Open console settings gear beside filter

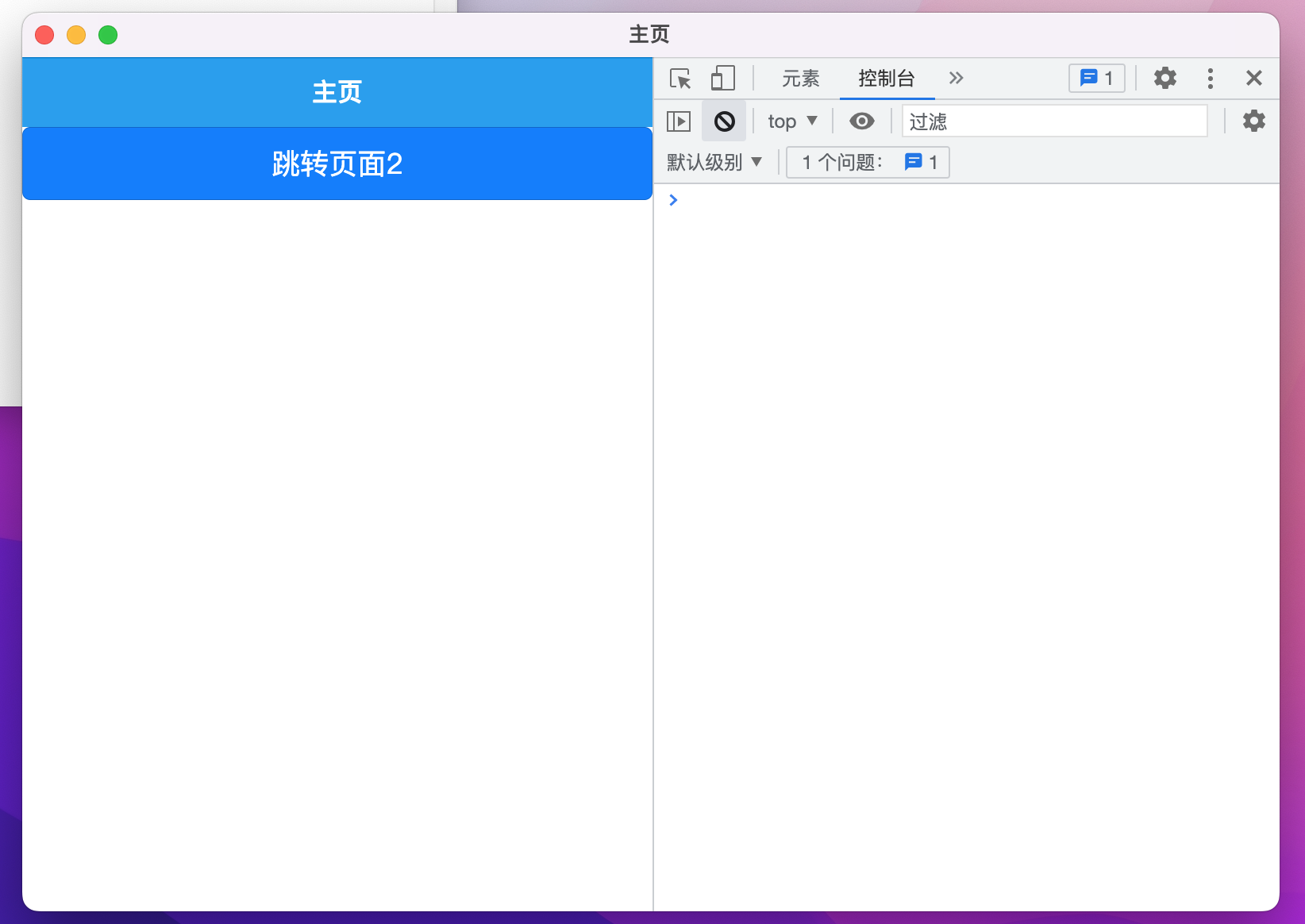(1254, 121)
